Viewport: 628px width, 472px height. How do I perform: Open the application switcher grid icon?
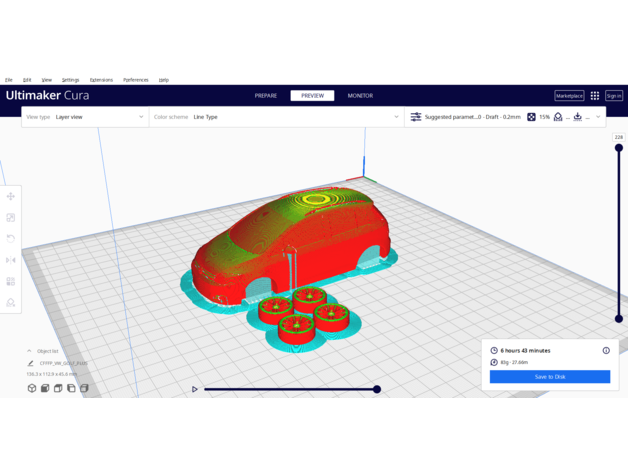click(x=594, y=96)
